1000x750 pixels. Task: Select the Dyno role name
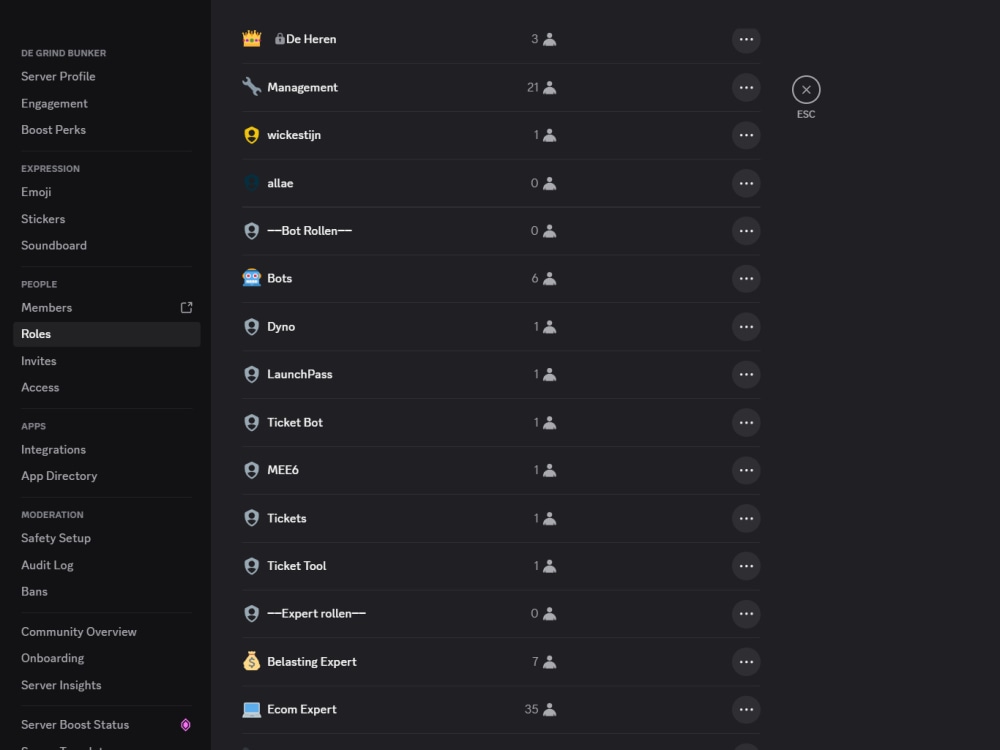pyautogui.click(x=281, y=327)
